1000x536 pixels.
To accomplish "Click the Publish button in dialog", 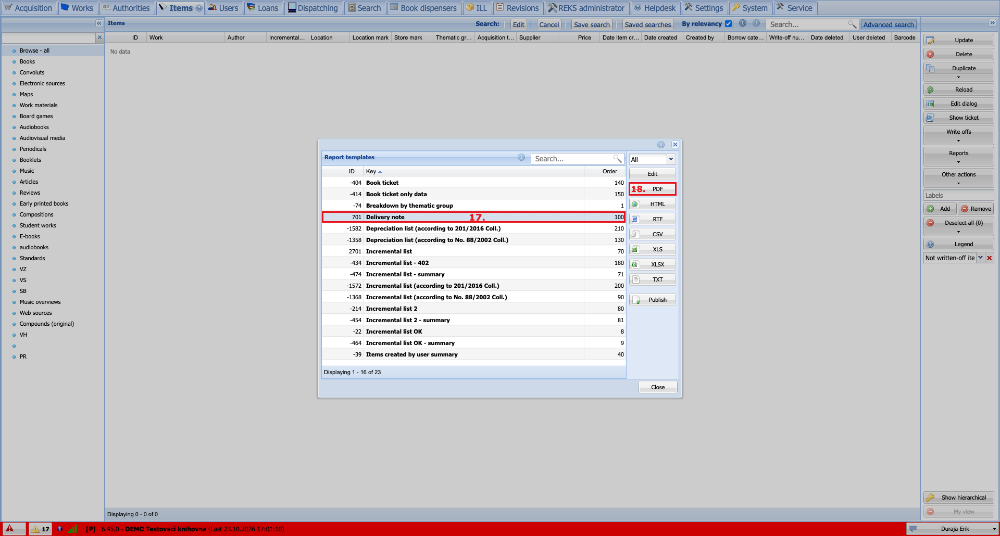I will tap(652, 300).
